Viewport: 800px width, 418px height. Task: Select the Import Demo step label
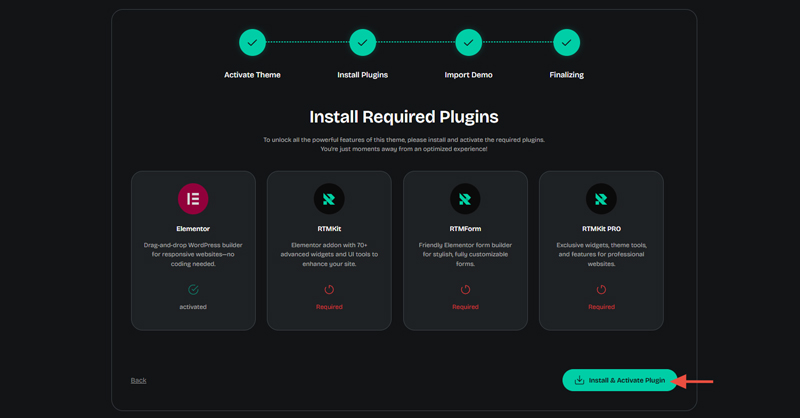[468, 75]
